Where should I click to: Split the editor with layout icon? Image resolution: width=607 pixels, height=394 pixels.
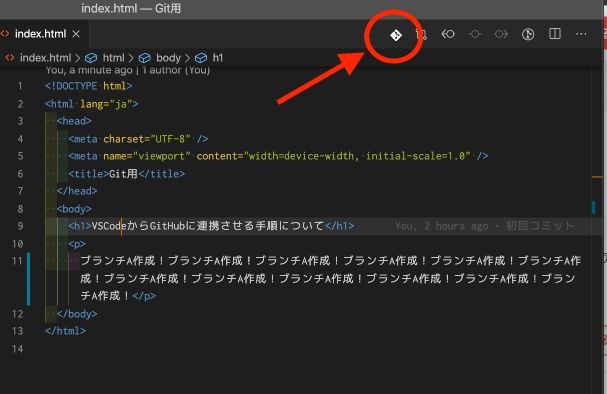click(555, 34)
